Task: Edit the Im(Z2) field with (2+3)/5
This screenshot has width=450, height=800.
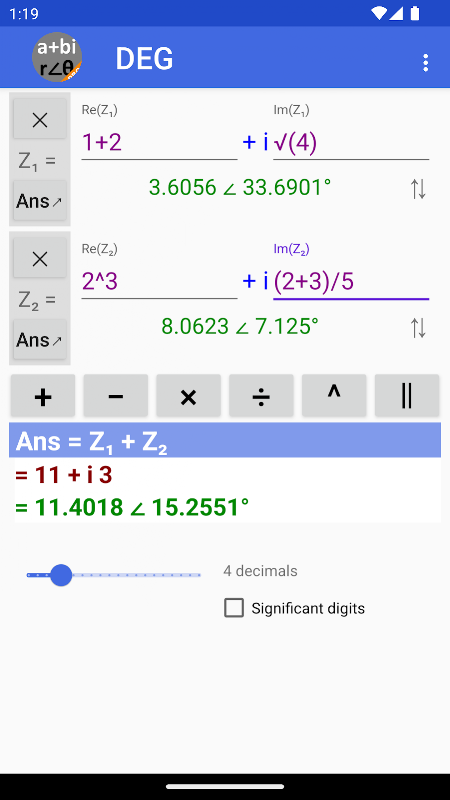Action: point(351,282)
